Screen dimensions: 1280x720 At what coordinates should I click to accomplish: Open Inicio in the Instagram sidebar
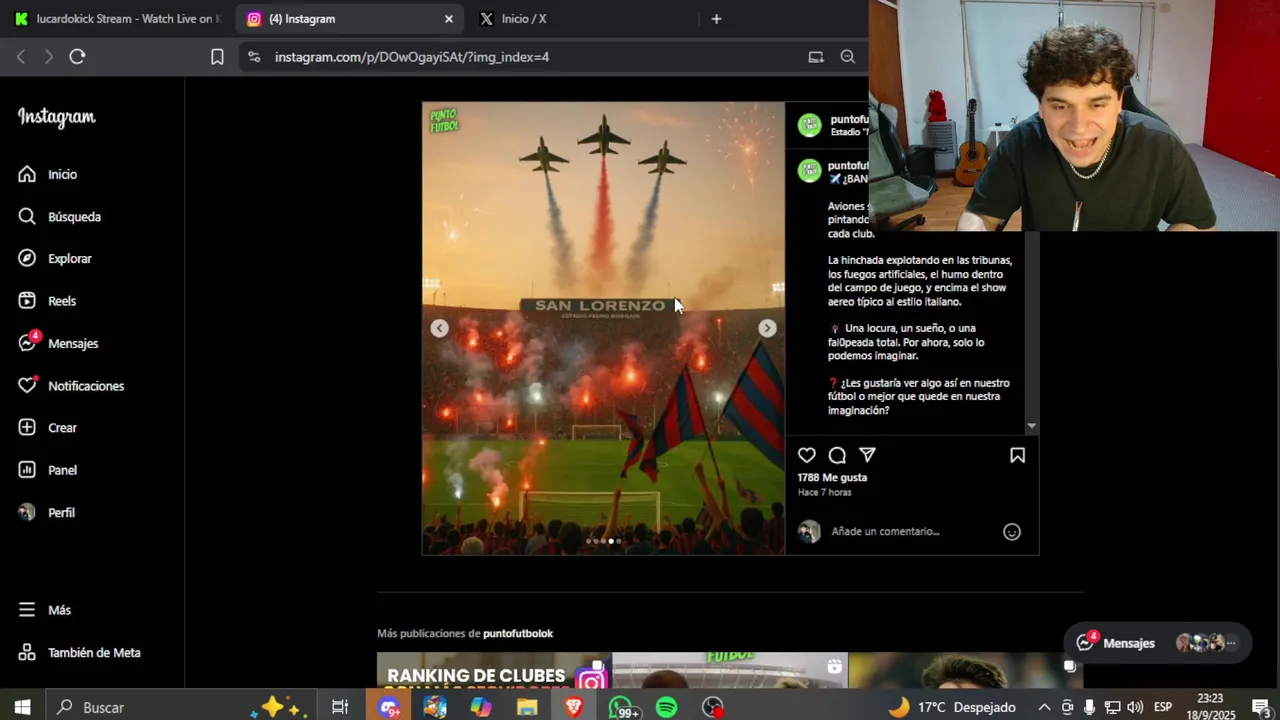point(47,174)
